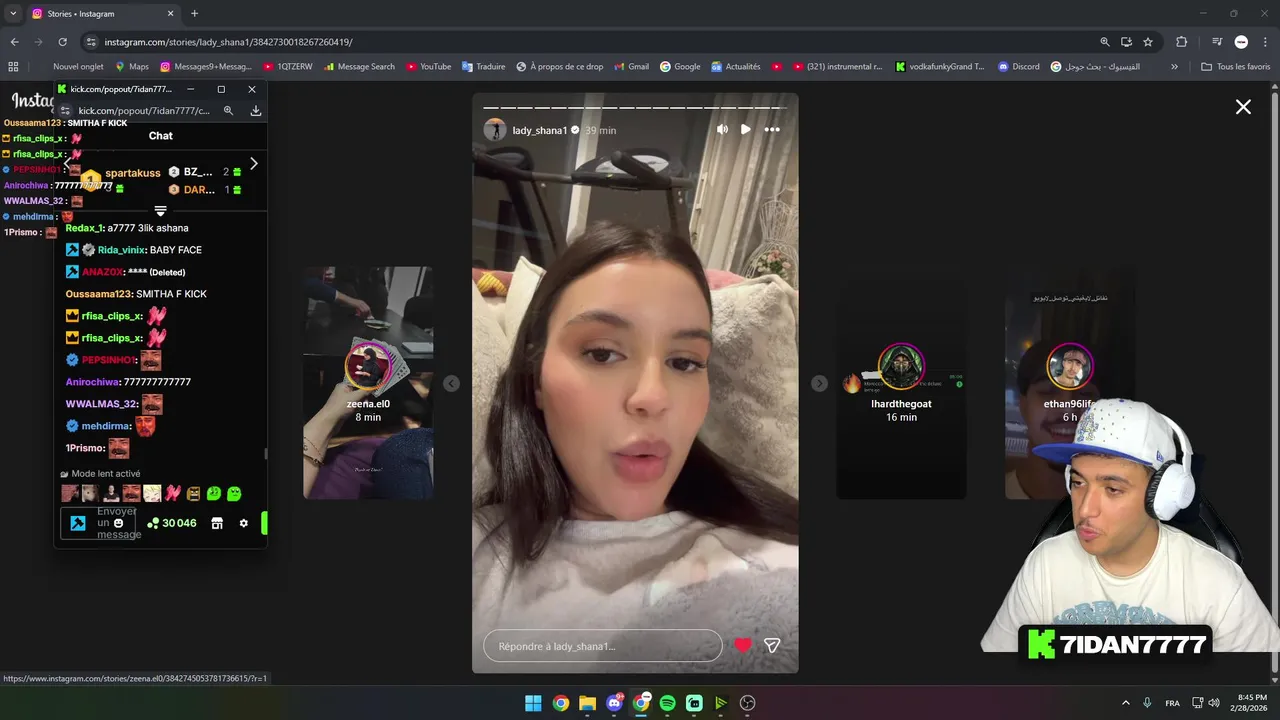Click username Redax_1 in Kick chat

(84, 228)
